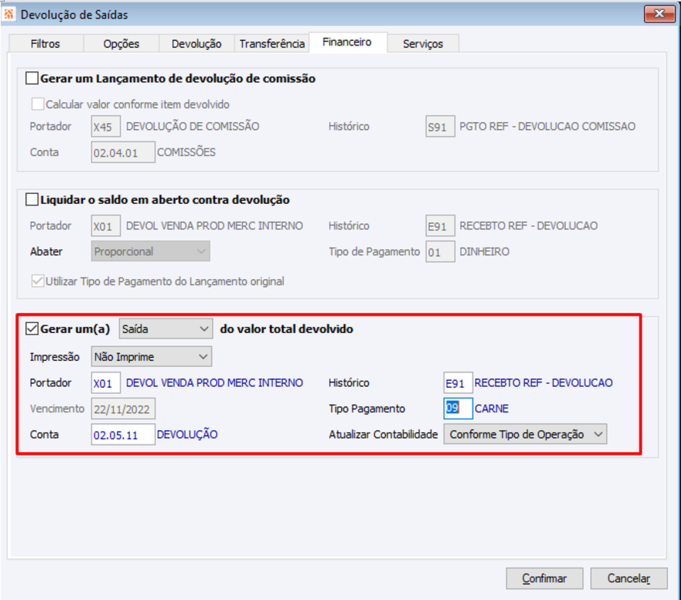Click the Confirmar button
The width and height of the screenshot is (681, 600).
click(544, 578)
